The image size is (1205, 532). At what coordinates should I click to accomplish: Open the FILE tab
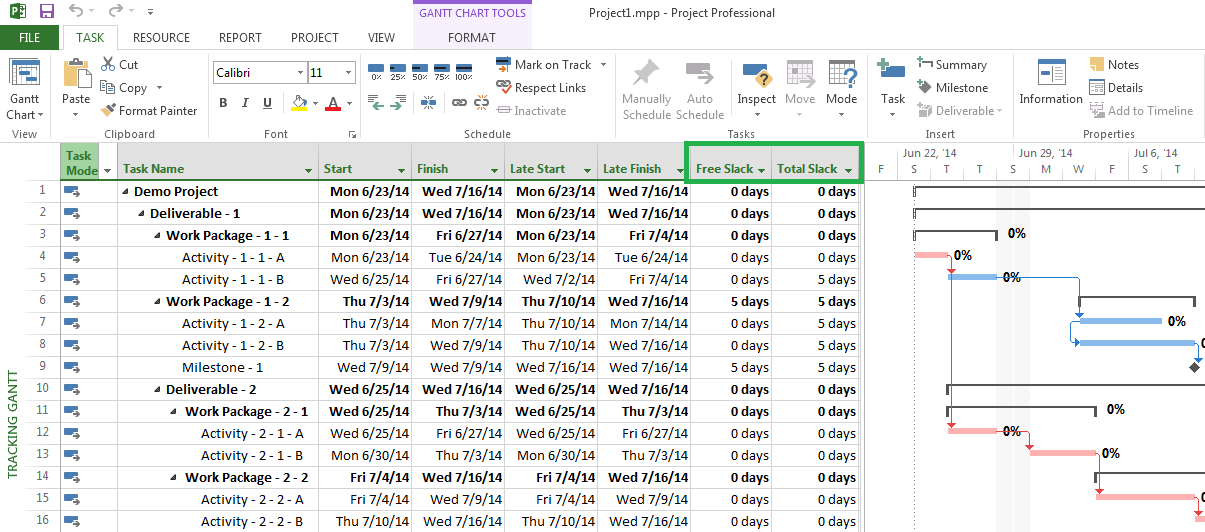(29, 38)
